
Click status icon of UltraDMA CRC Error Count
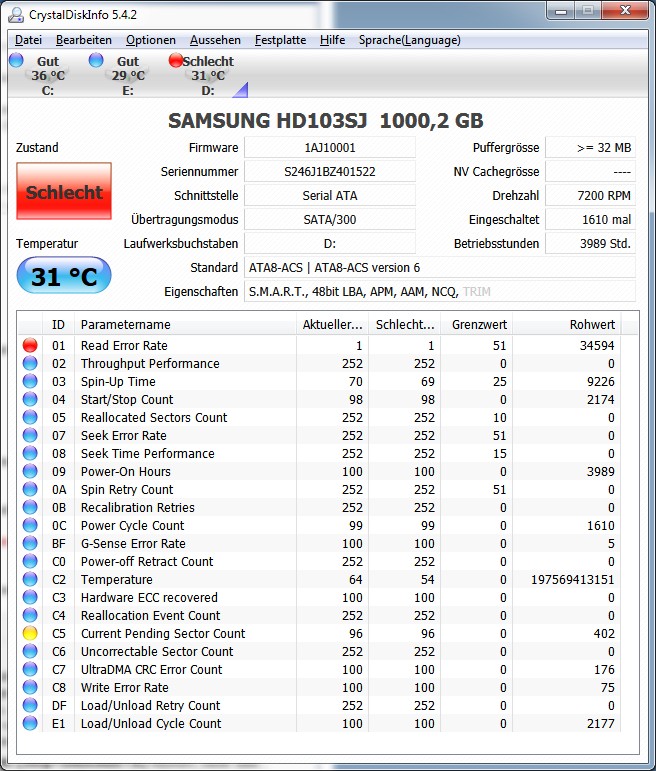(30, 669)
